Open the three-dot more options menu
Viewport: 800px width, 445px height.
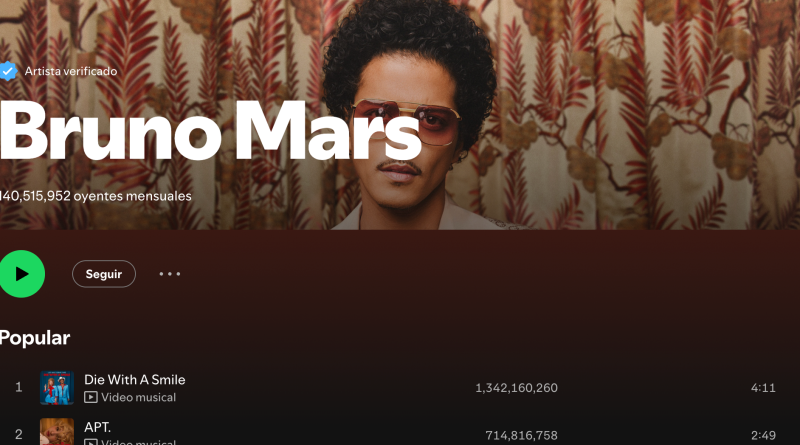(x=169, y=274)
